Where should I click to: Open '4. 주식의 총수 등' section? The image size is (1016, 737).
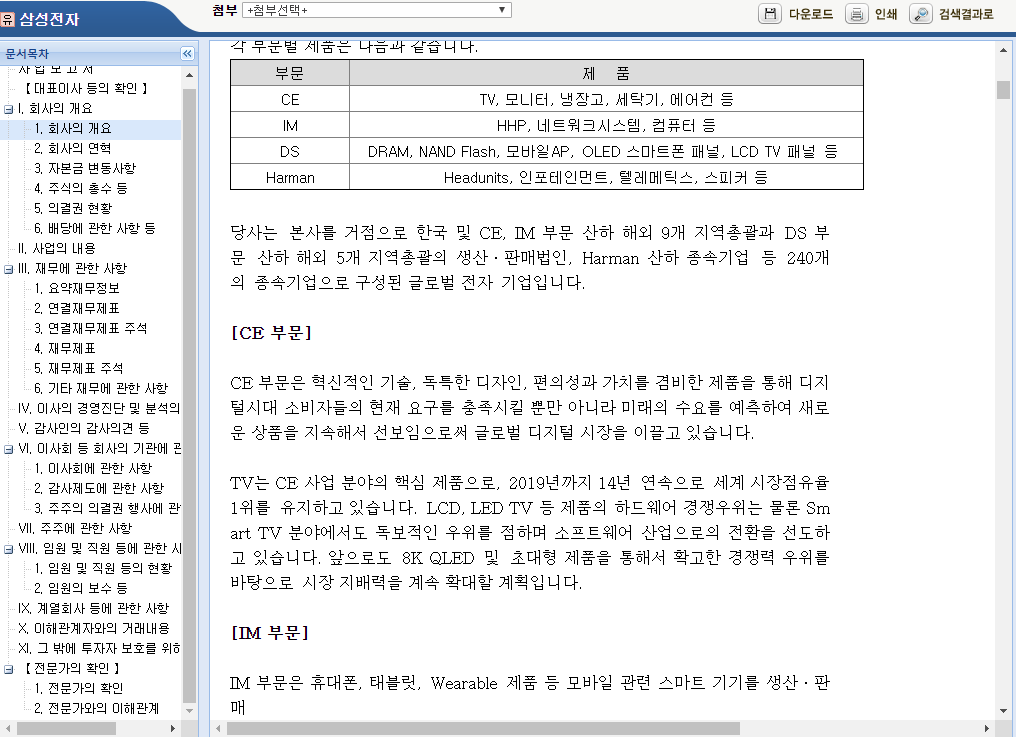[81, 189]
